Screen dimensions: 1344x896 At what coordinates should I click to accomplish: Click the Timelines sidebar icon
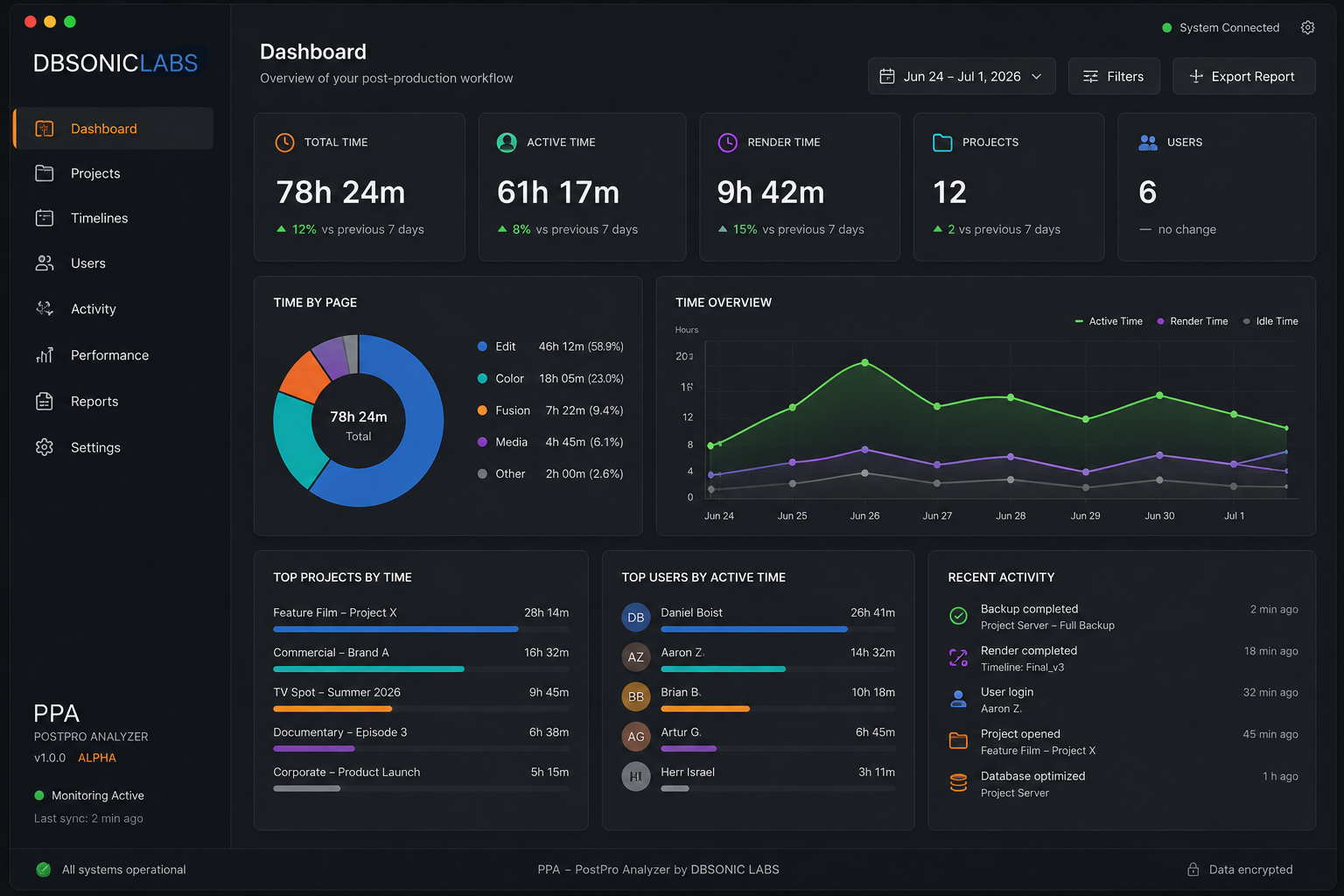pyautogui.click(x=45, y=218)
